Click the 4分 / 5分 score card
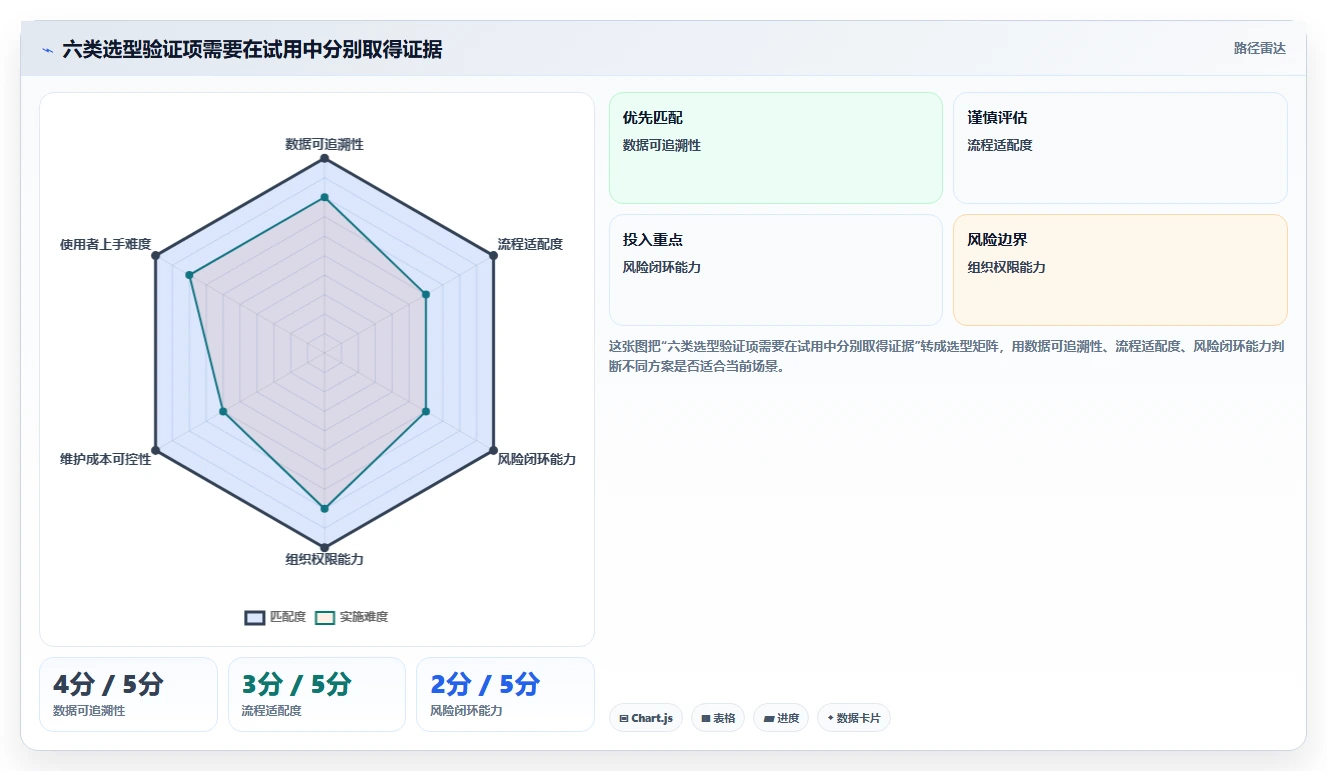The image size is (1327, 771). click(128, 694)
